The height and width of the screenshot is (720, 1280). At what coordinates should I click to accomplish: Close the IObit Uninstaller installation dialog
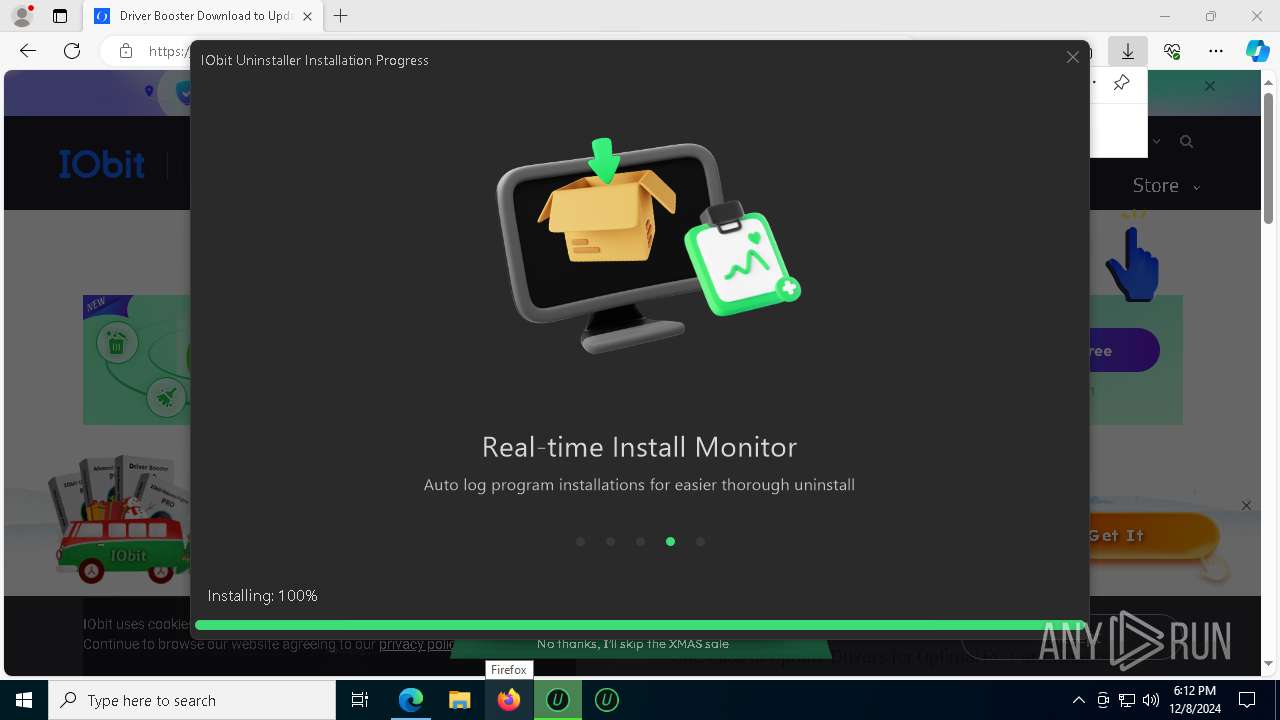(x=1072, y=58)
